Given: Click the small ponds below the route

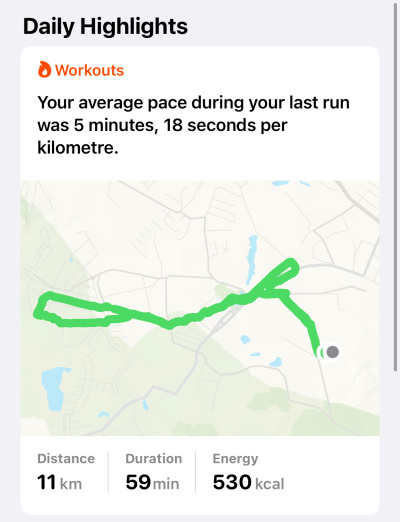Looking at the screenshot, I should pyautogui.click(x=262, y=352).
